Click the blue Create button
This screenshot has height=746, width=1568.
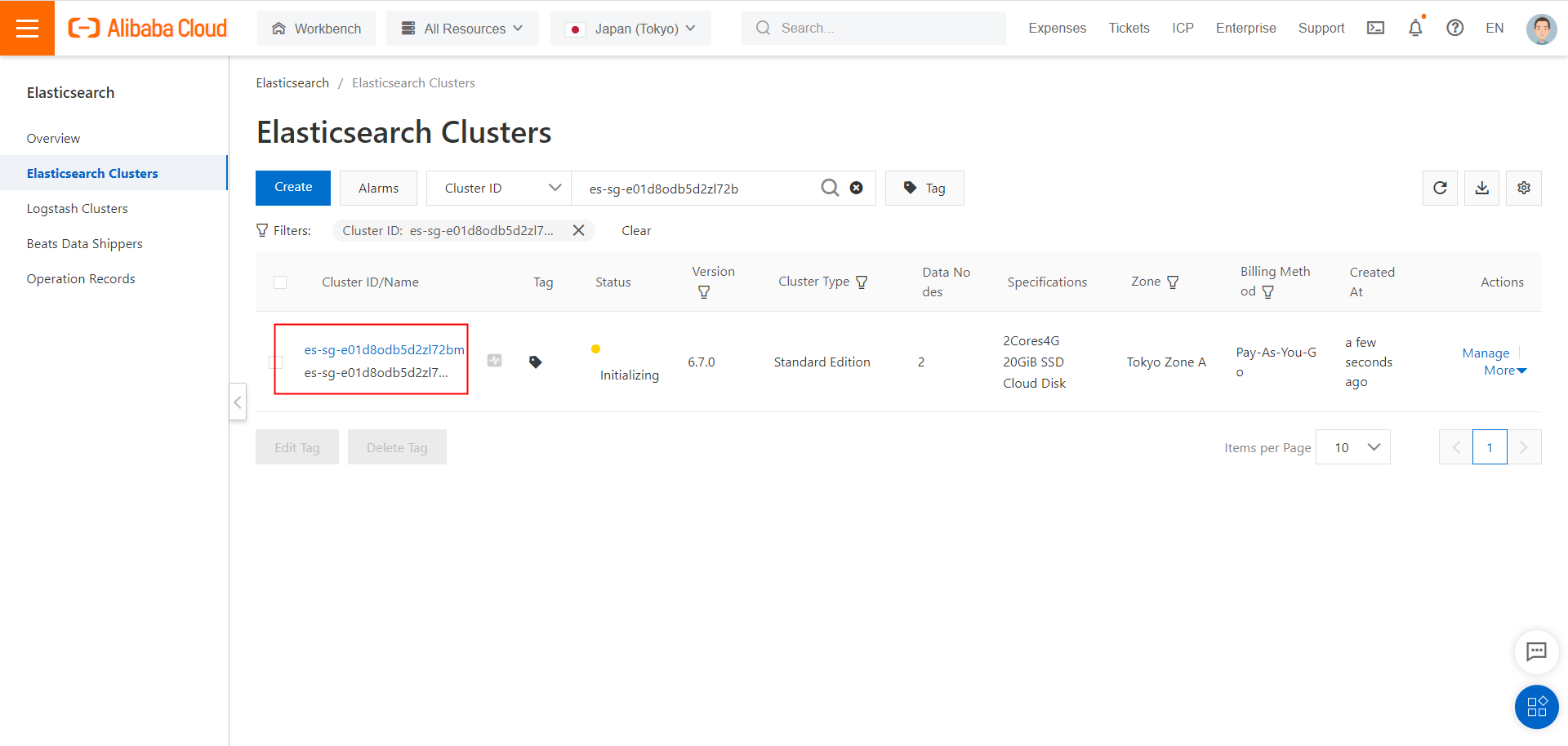[x=293, y=188]
